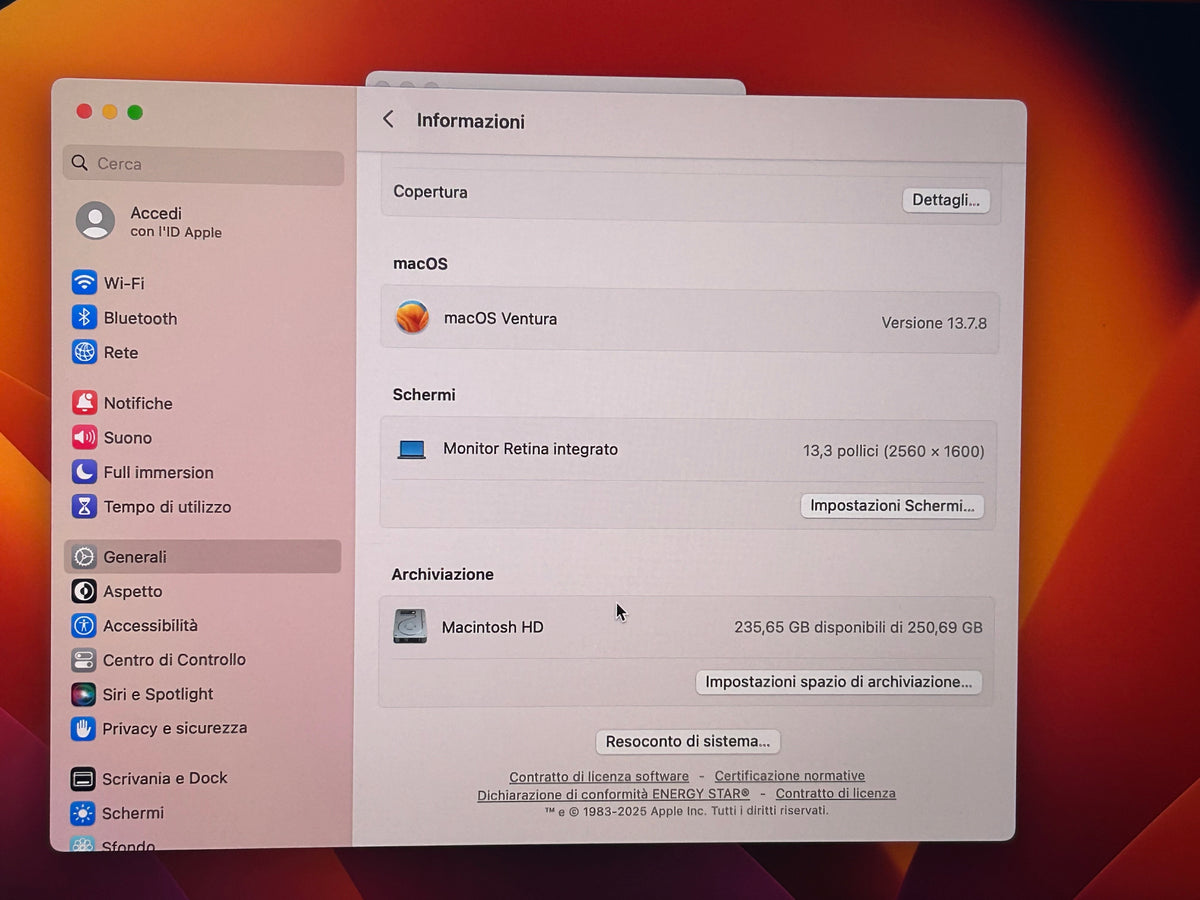Click the Versione 13.7.8 text

point(934,323)
